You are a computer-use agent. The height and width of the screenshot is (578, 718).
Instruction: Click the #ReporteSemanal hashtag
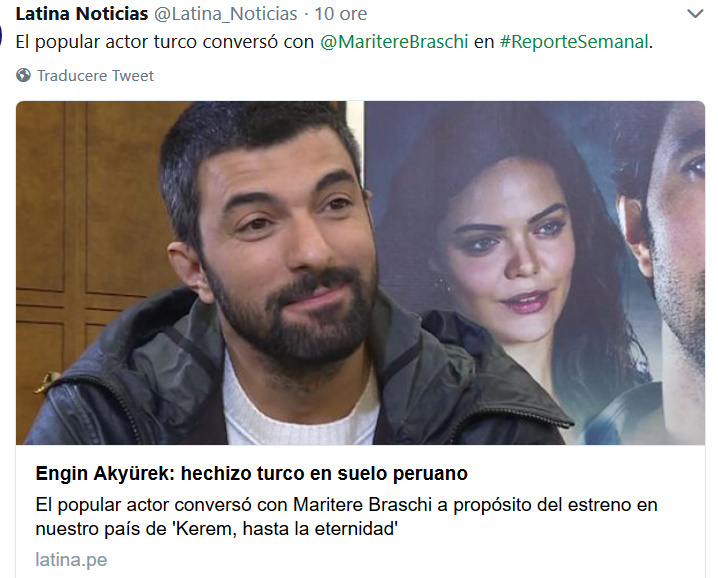point(574,42)
